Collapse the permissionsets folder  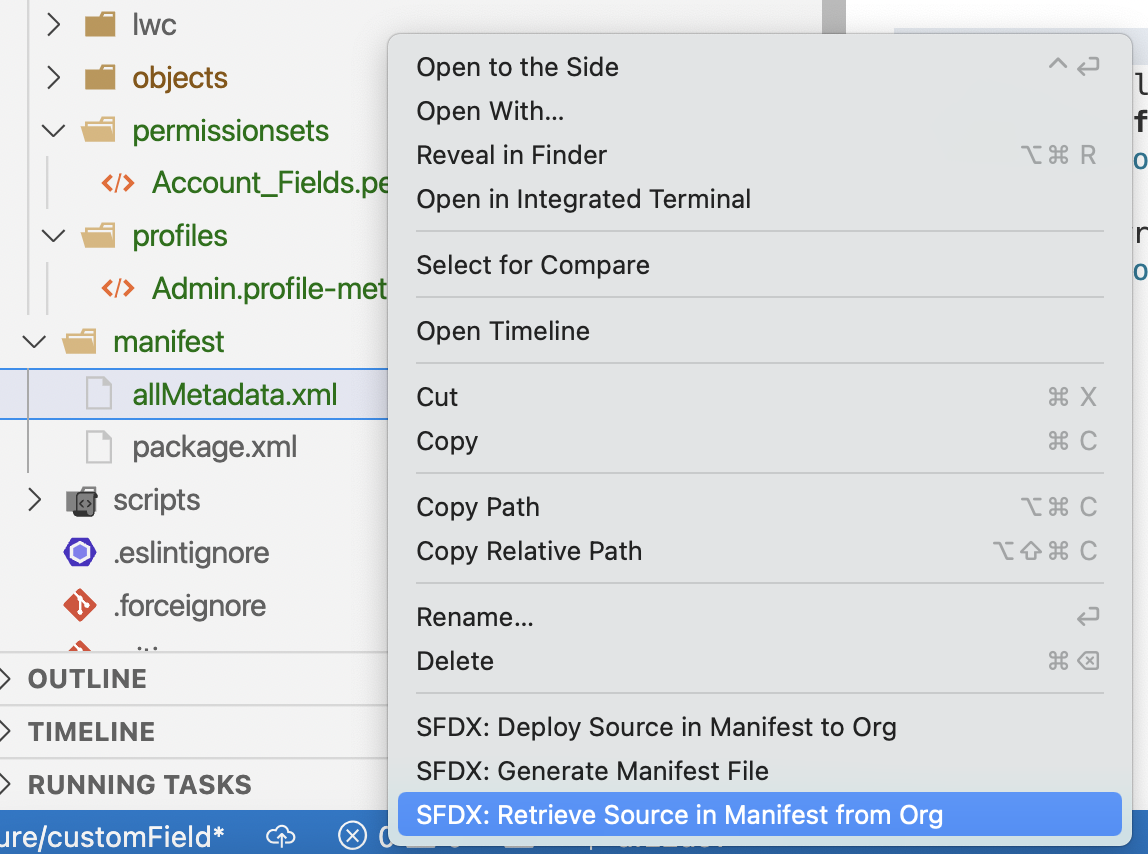pos(54,131)
